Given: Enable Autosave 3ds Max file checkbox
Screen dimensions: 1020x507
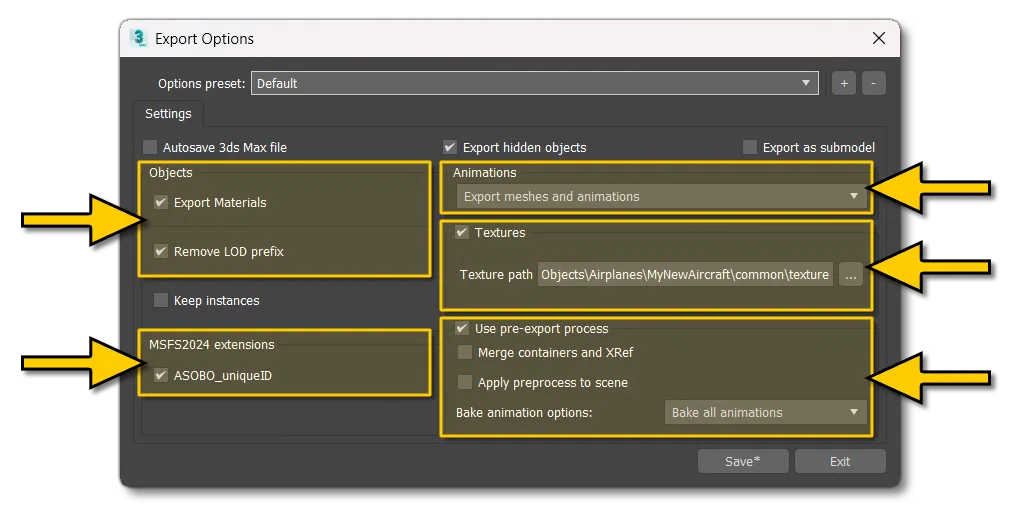Looking at the screenshot, I should 150,147.
